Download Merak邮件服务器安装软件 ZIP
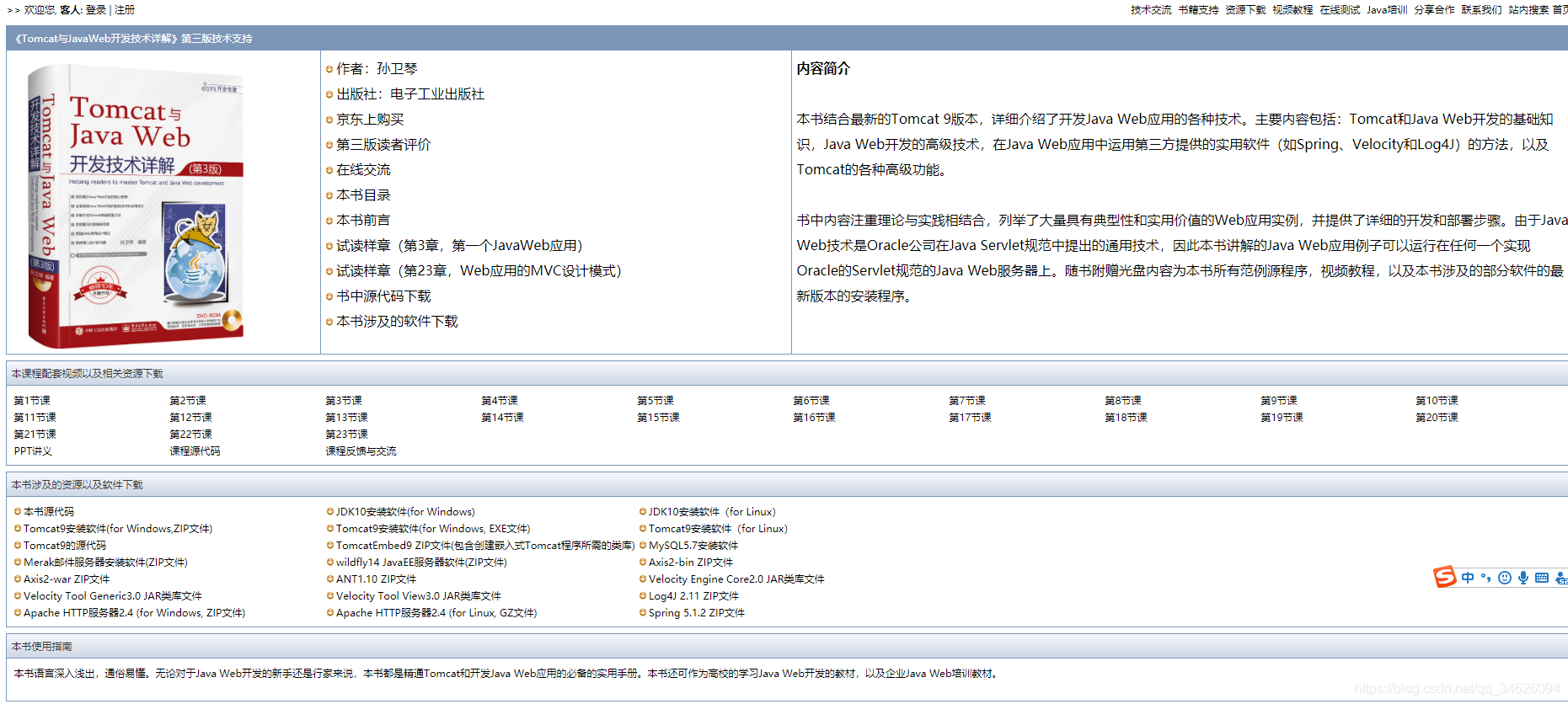1568x704 pixels. point(105,563)
